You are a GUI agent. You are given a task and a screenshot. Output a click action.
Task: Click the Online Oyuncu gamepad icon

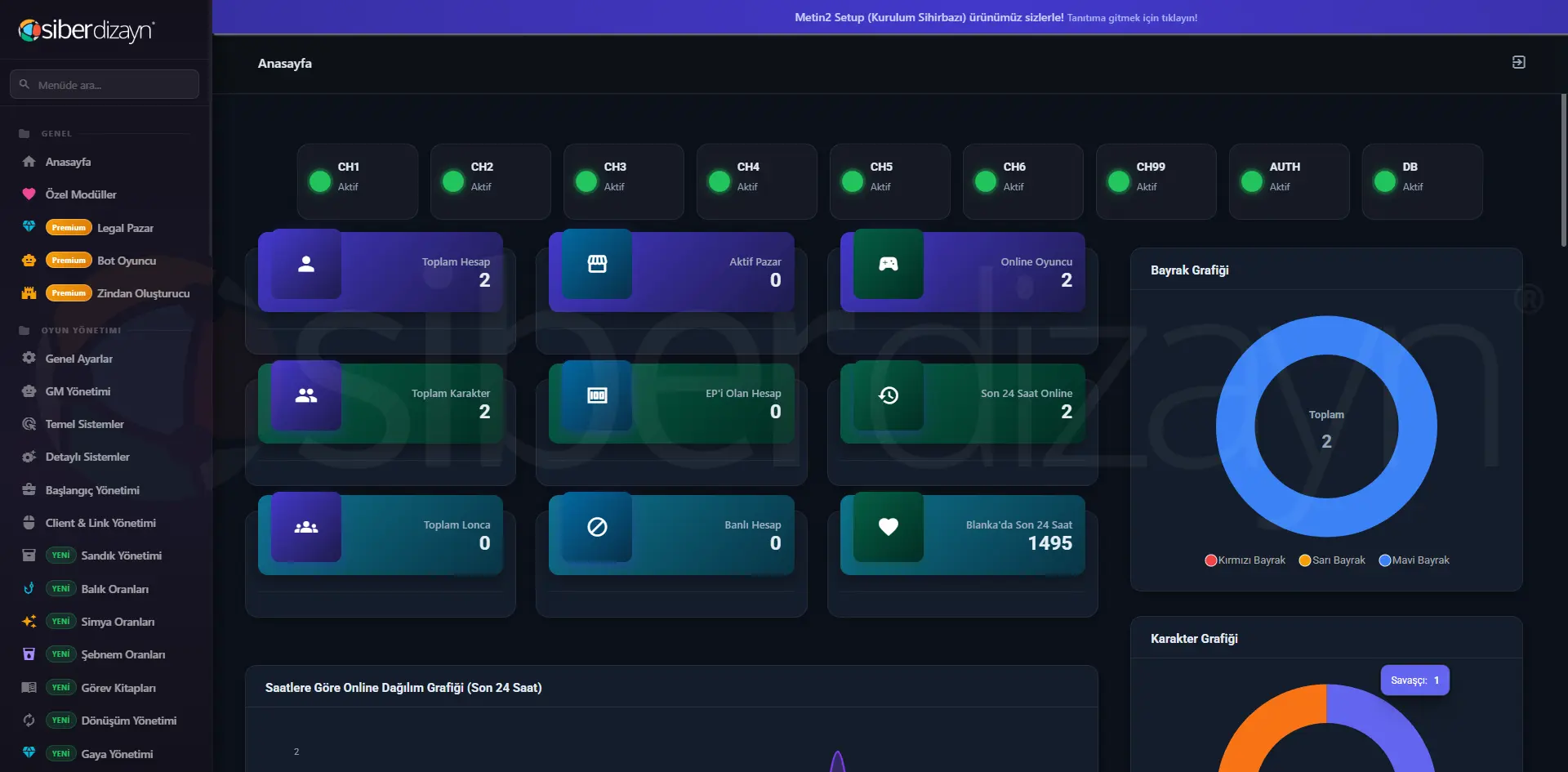[889, 264]
